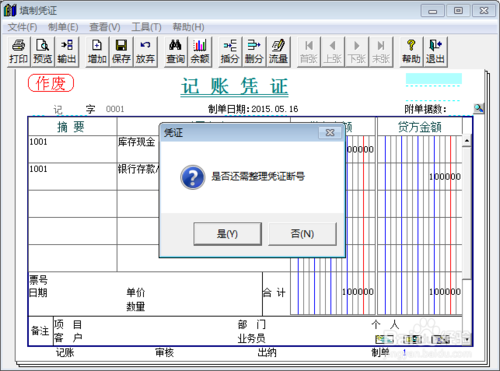Click the magnifier icon beside 附单据数
500x371 pixels.
(479, 108)
